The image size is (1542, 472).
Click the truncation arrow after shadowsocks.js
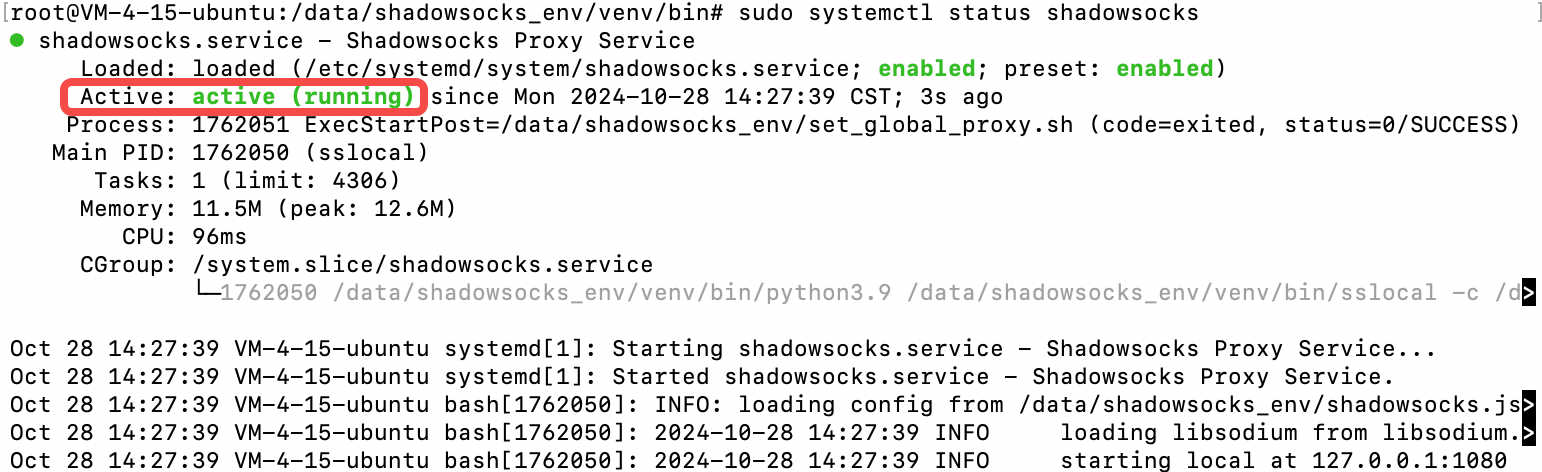coord(1528,405)
